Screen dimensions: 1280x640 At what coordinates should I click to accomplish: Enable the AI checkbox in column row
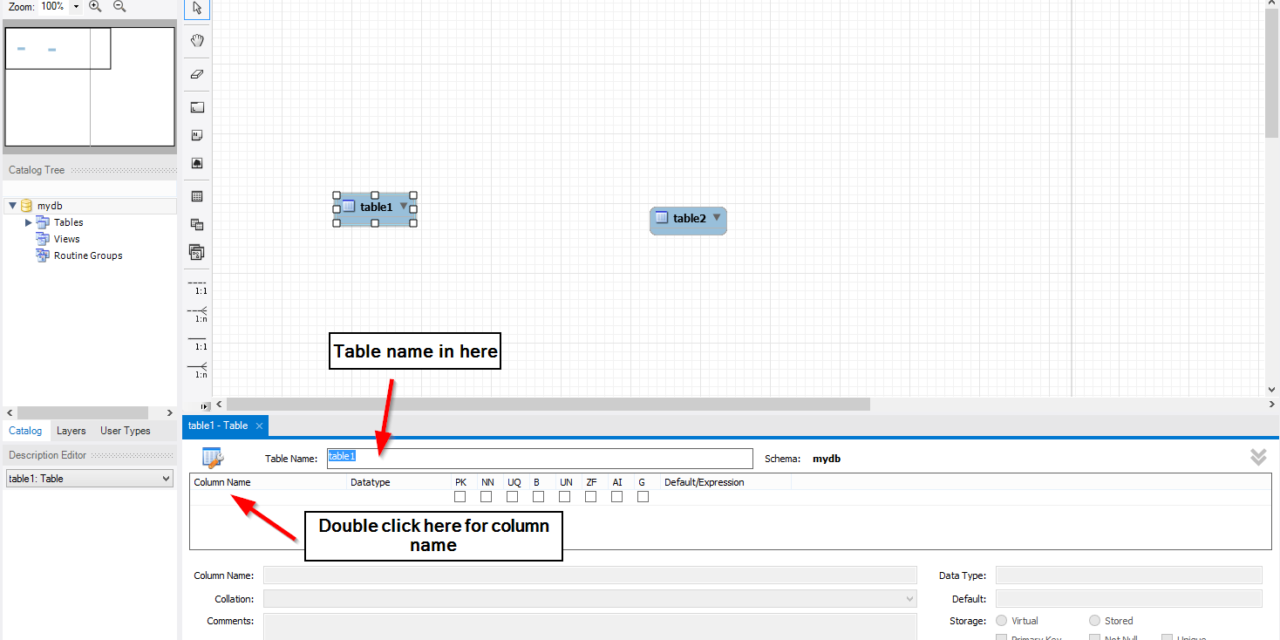coord(617,497)
